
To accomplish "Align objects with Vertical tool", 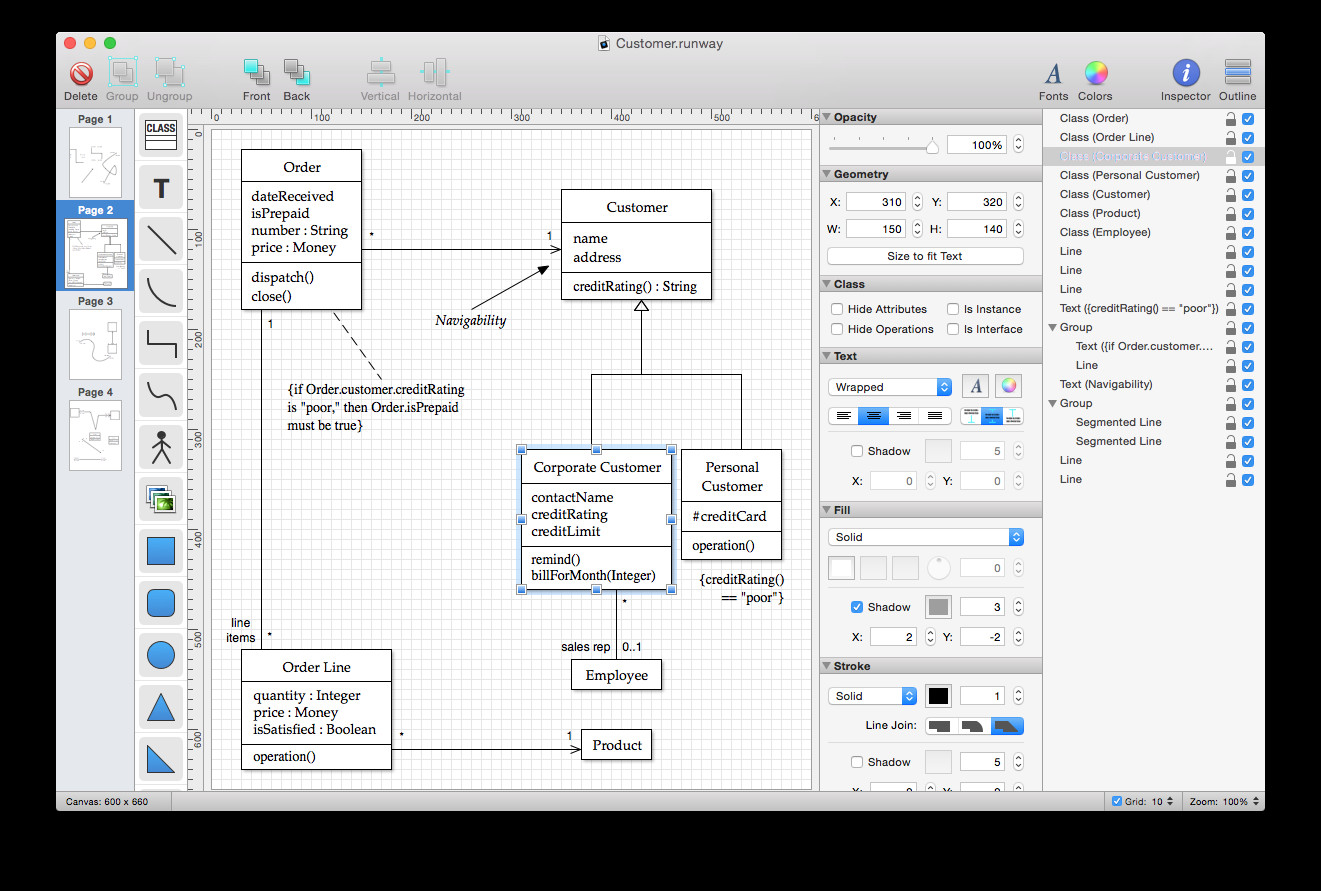I will coord(380,73).
